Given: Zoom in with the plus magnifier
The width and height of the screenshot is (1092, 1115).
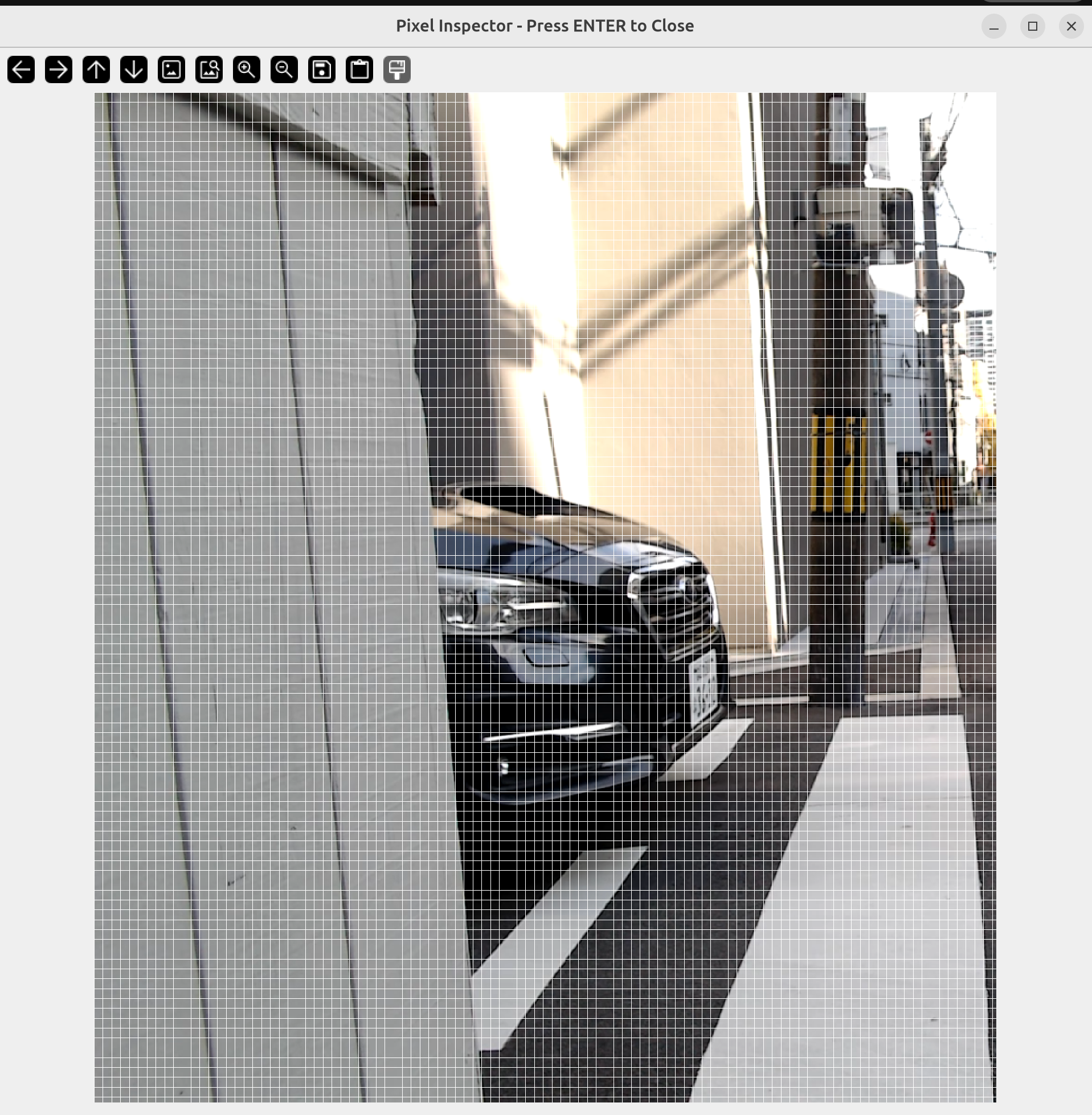Looking at the screenshot, I should (247, 70).
